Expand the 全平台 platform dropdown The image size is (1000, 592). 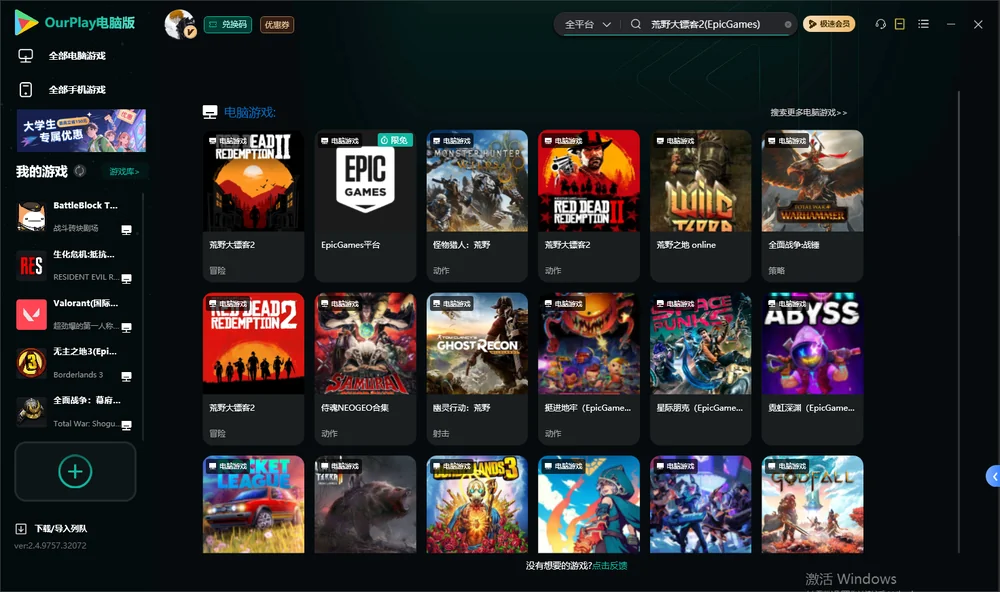point(588,24)
